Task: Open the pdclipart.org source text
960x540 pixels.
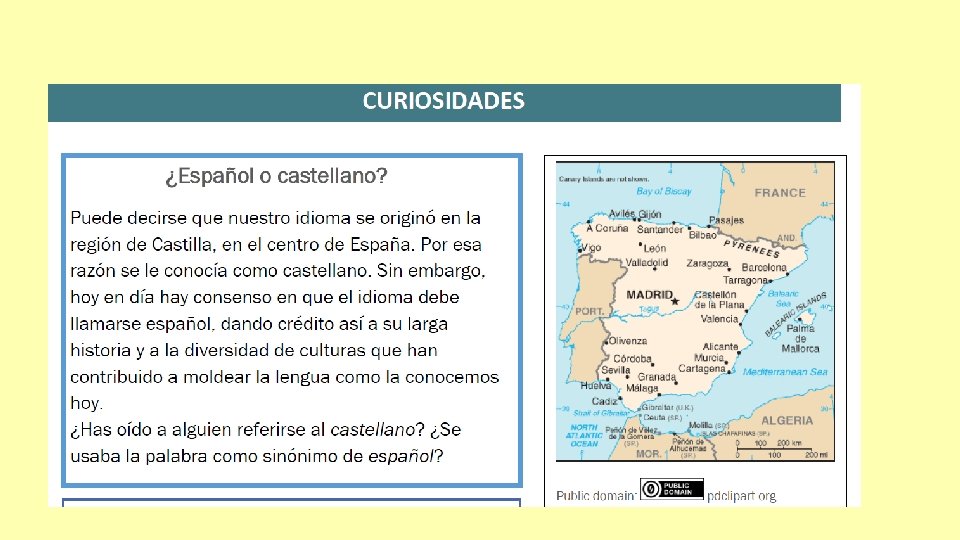Action: [x=741, y=496]
